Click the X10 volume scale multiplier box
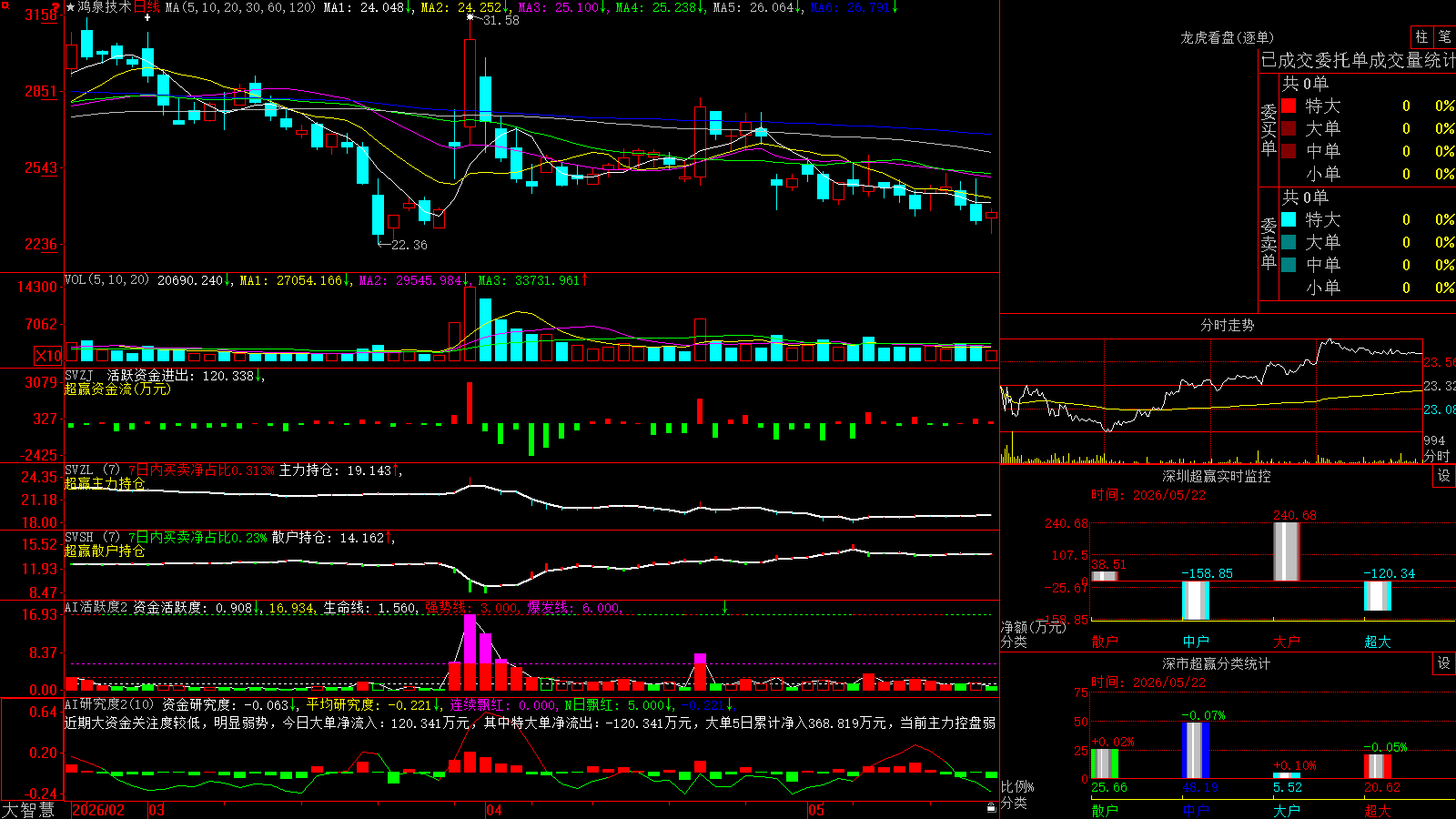Viewport: 1456px width, 819px height. pyautogui.click(x=48, y=356)
